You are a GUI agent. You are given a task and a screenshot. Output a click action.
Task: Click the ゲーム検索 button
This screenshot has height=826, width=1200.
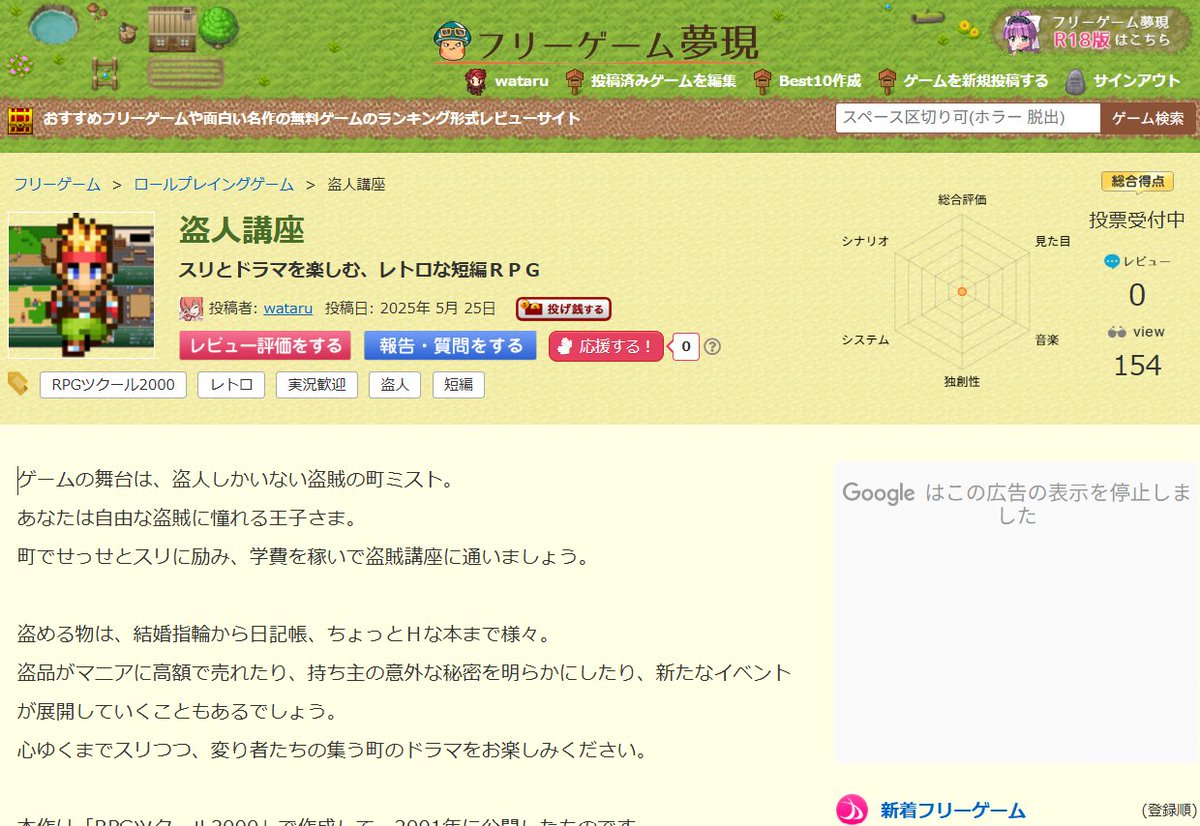tap(1148, 118)
